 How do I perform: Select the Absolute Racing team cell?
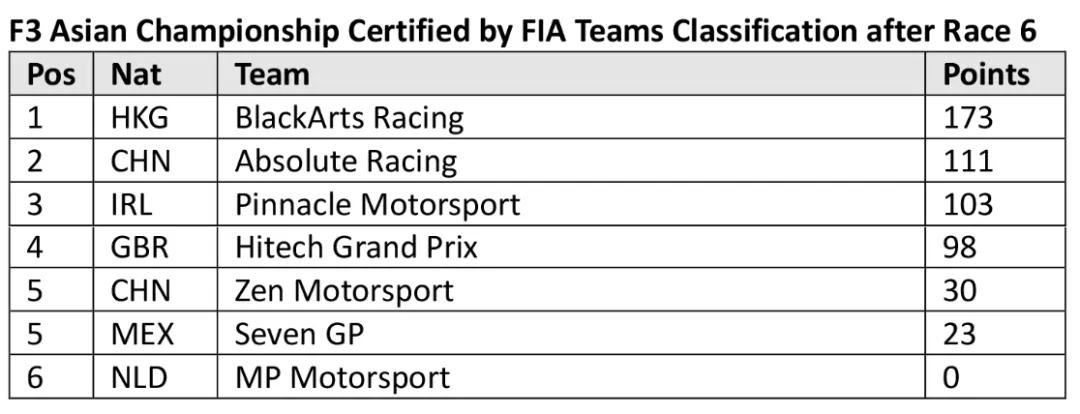tap(345, 161)
